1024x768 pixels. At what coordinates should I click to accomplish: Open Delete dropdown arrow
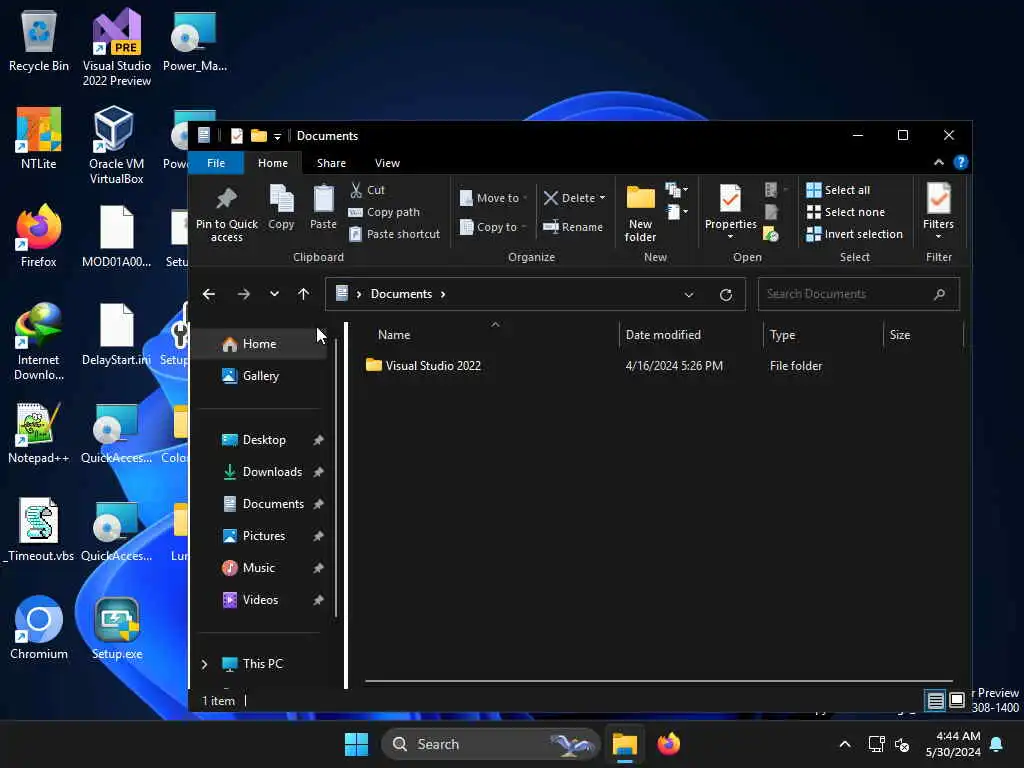[x=602, y=198]
